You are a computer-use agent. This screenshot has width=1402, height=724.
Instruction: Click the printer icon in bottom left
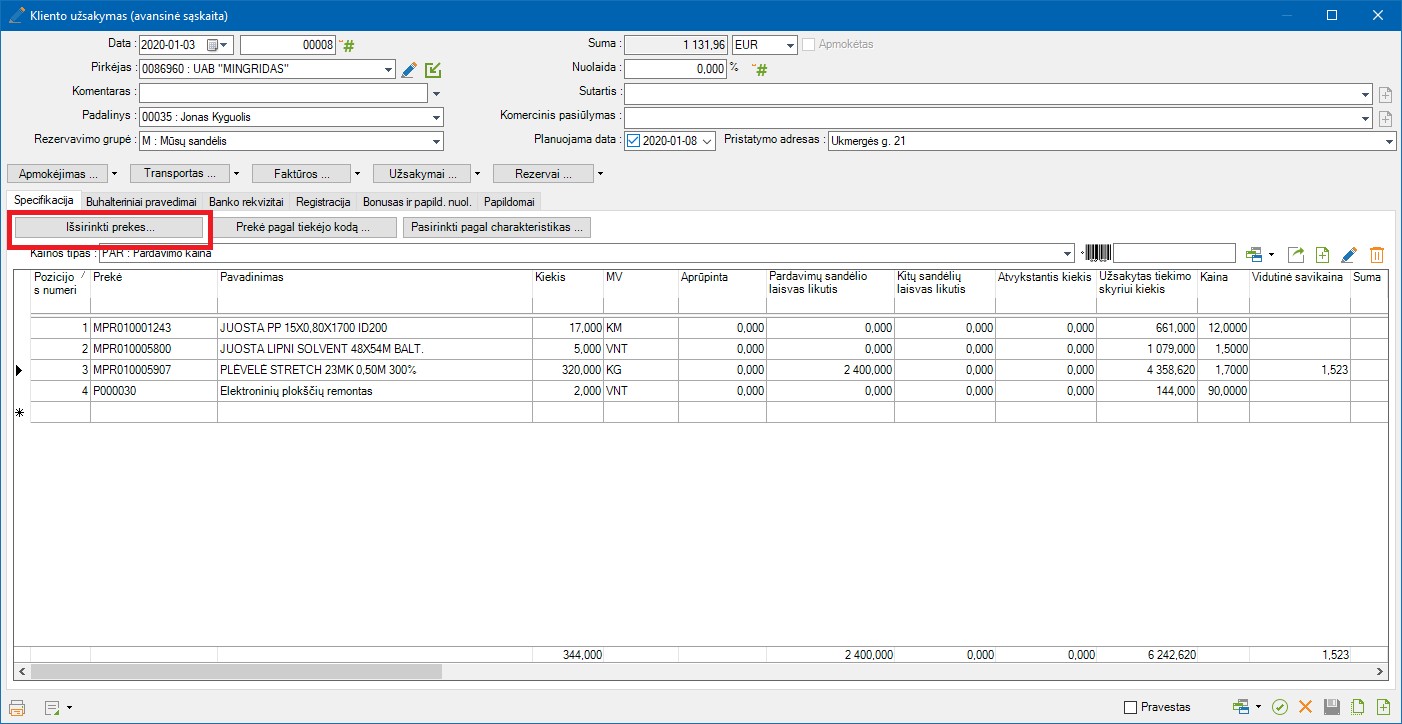(x=17, y=707)
